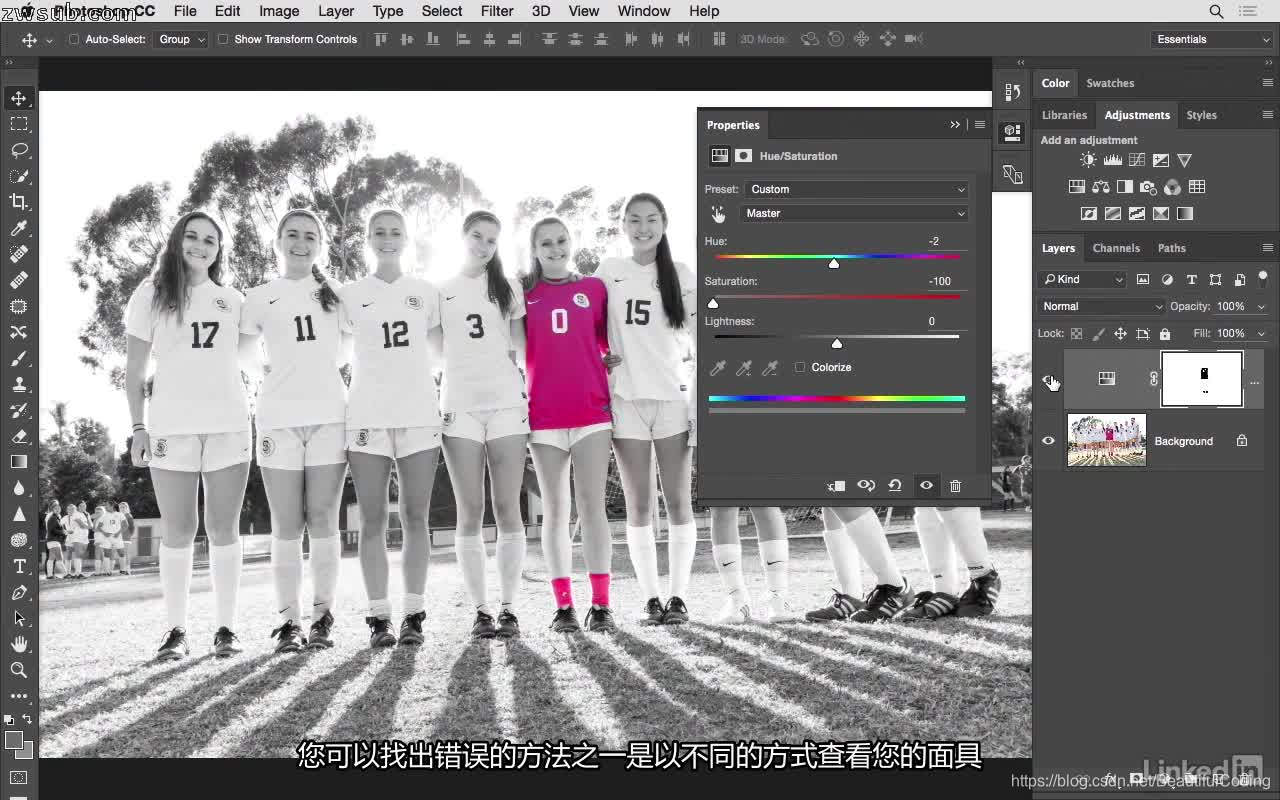Open the Fill value dropdown arrow
The image size is (1280, 800).
(x=1261, y=333)
